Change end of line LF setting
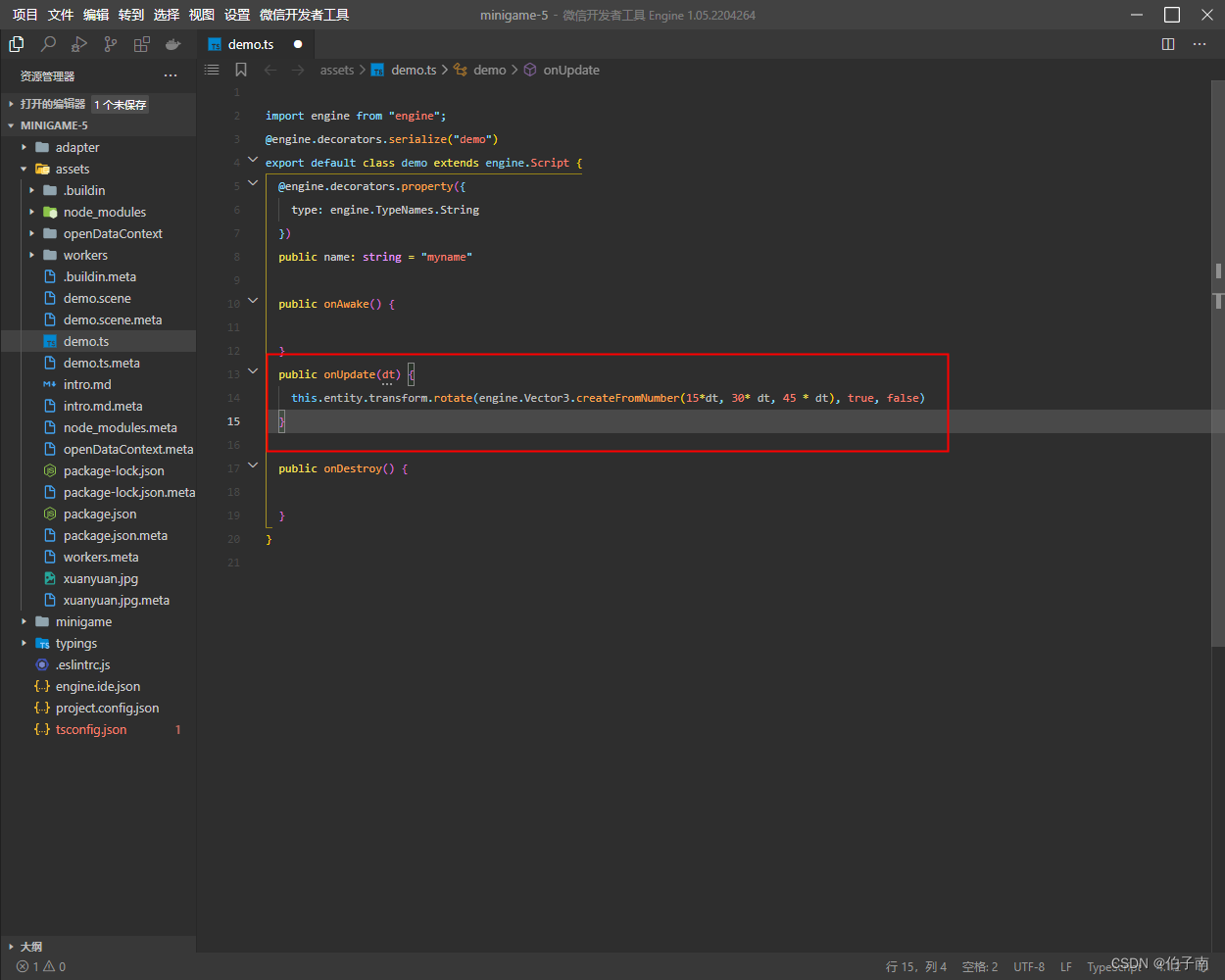Viewport: 1225px width, 980px height. pos(1066,966)
